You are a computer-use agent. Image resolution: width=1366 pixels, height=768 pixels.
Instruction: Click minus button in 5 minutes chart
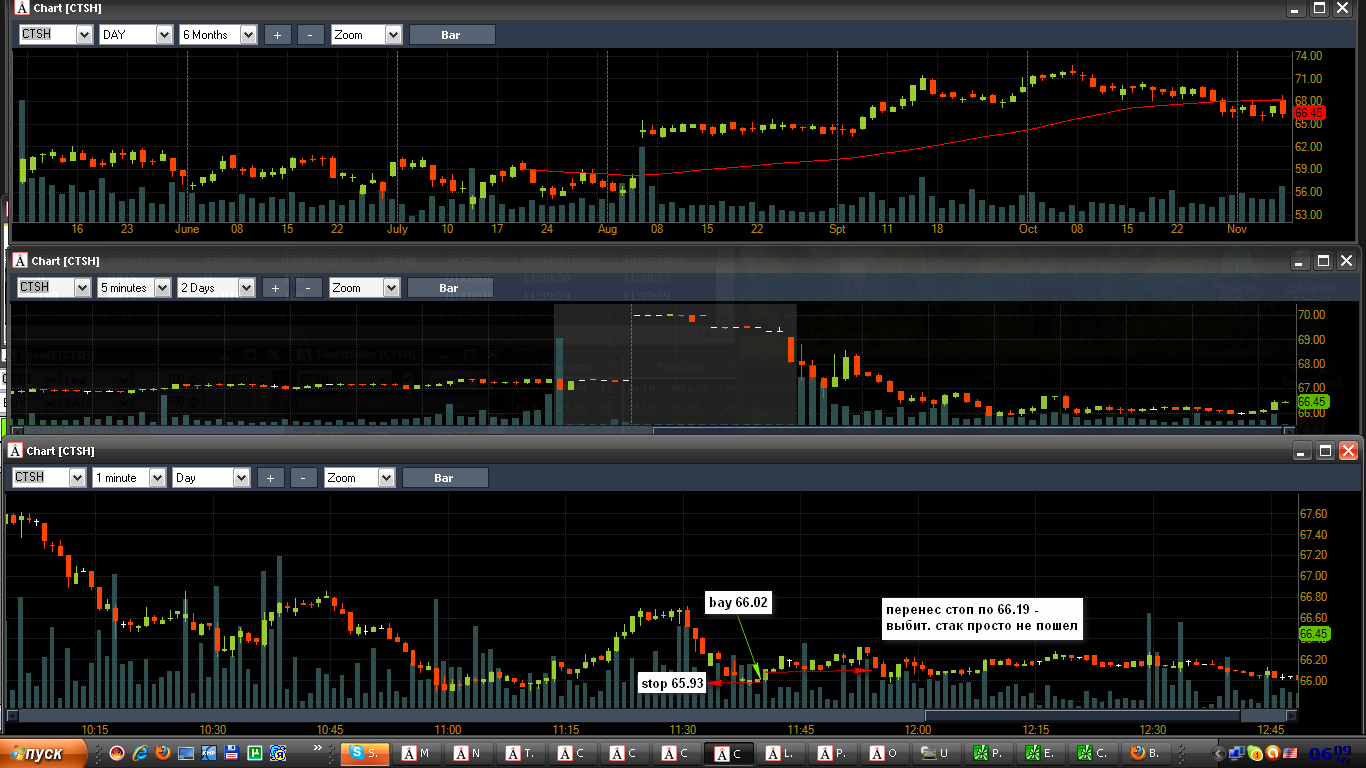click(308, 287)
